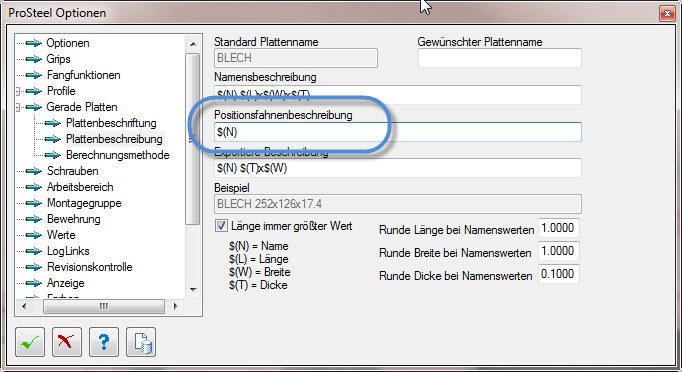Click the arrow icon beside Werte
Screen dimensions: 682x372
point(33,235)
